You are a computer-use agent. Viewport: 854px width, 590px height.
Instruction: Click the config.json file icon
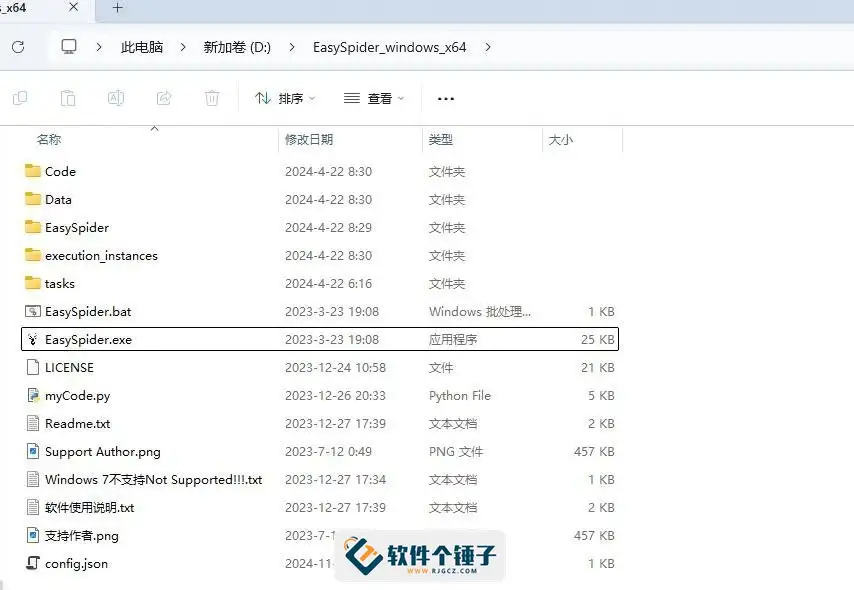pos(33,563)
